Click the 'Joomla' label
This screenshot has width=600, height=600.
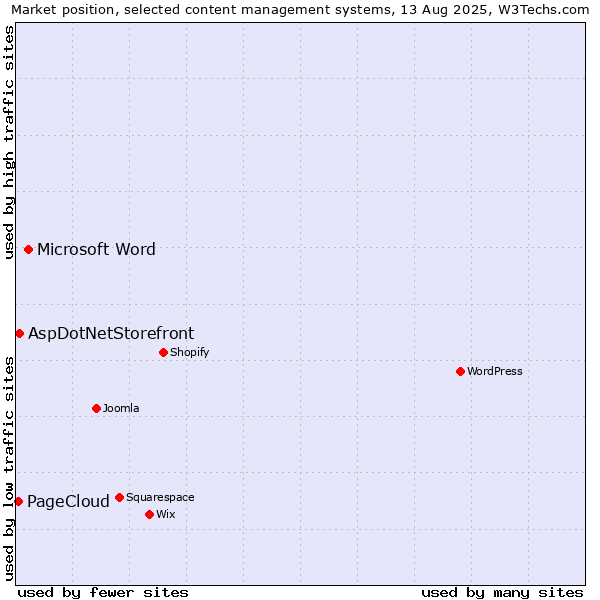[121, 408]
